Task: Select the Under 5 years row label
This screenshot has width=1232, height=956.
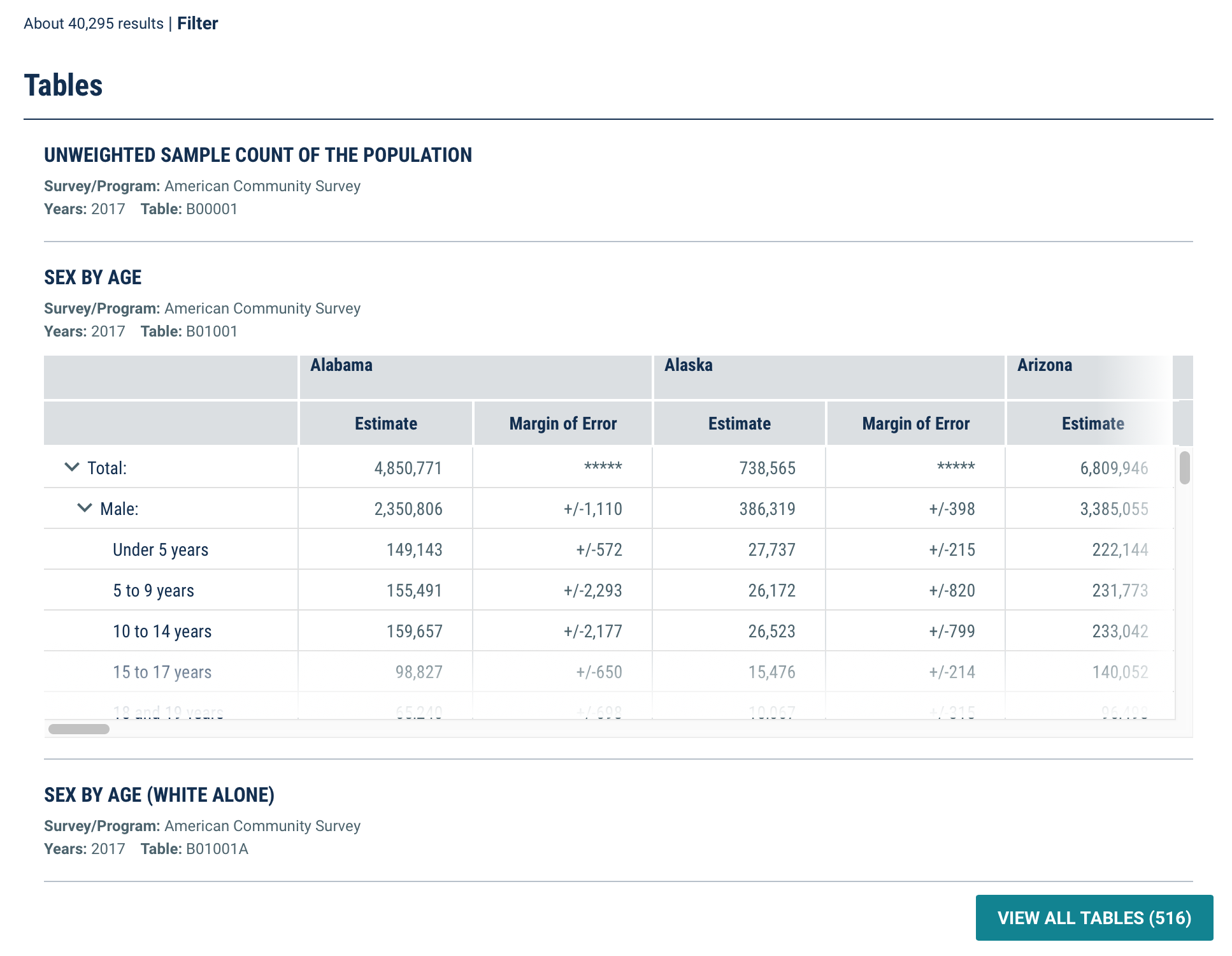Action: pos(161,550)
